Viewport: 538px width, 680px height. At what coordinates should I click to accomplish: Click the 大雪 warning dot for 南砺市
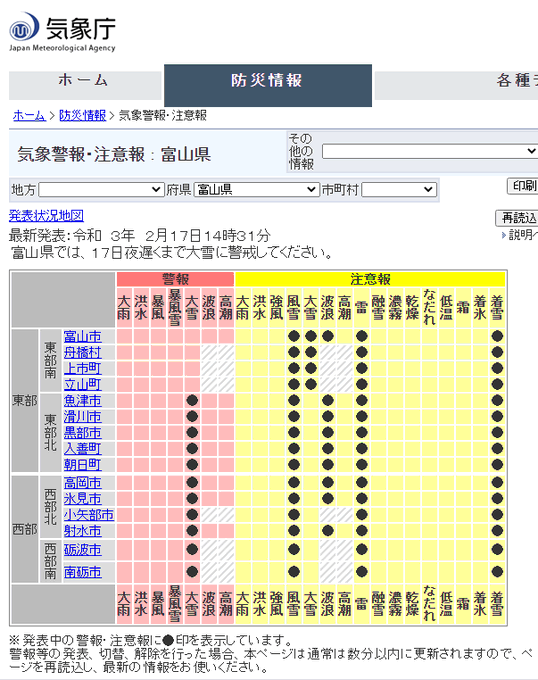pos(192,572)
